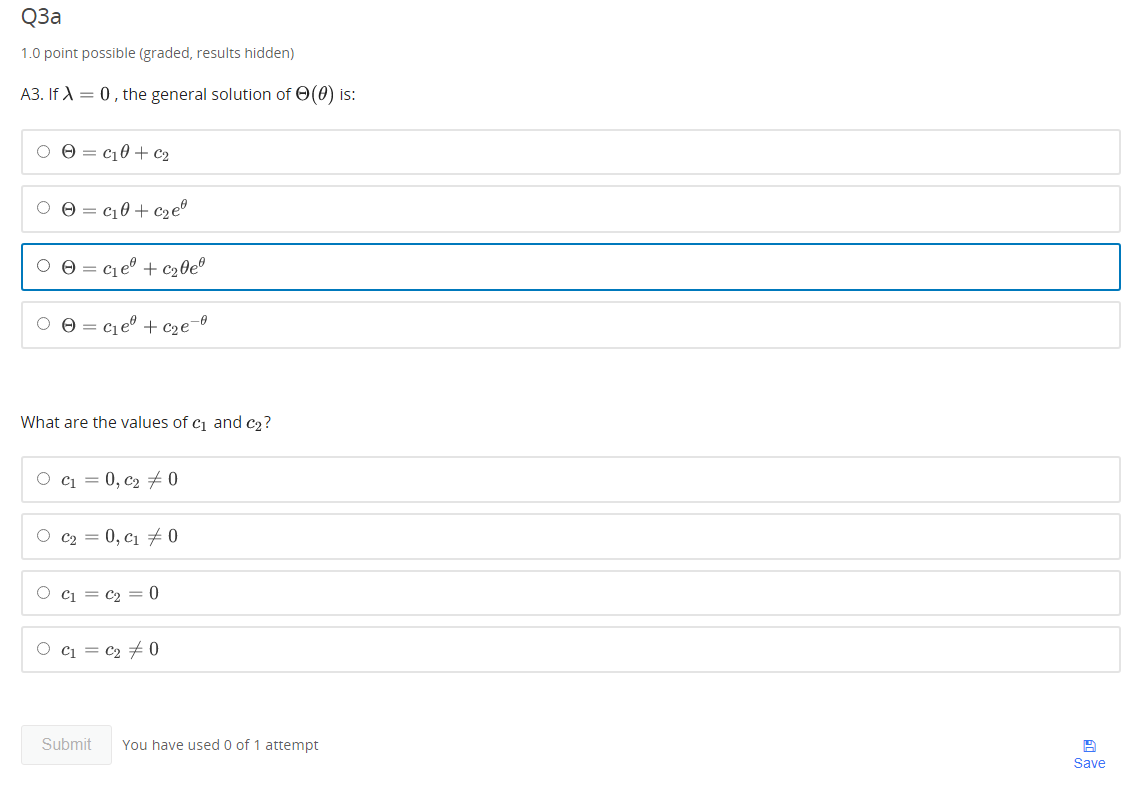Select radio for c₂ = 0, c₁ ≠ 0
The width and height of the screenshot is (1140, 788).
[43, 536]
